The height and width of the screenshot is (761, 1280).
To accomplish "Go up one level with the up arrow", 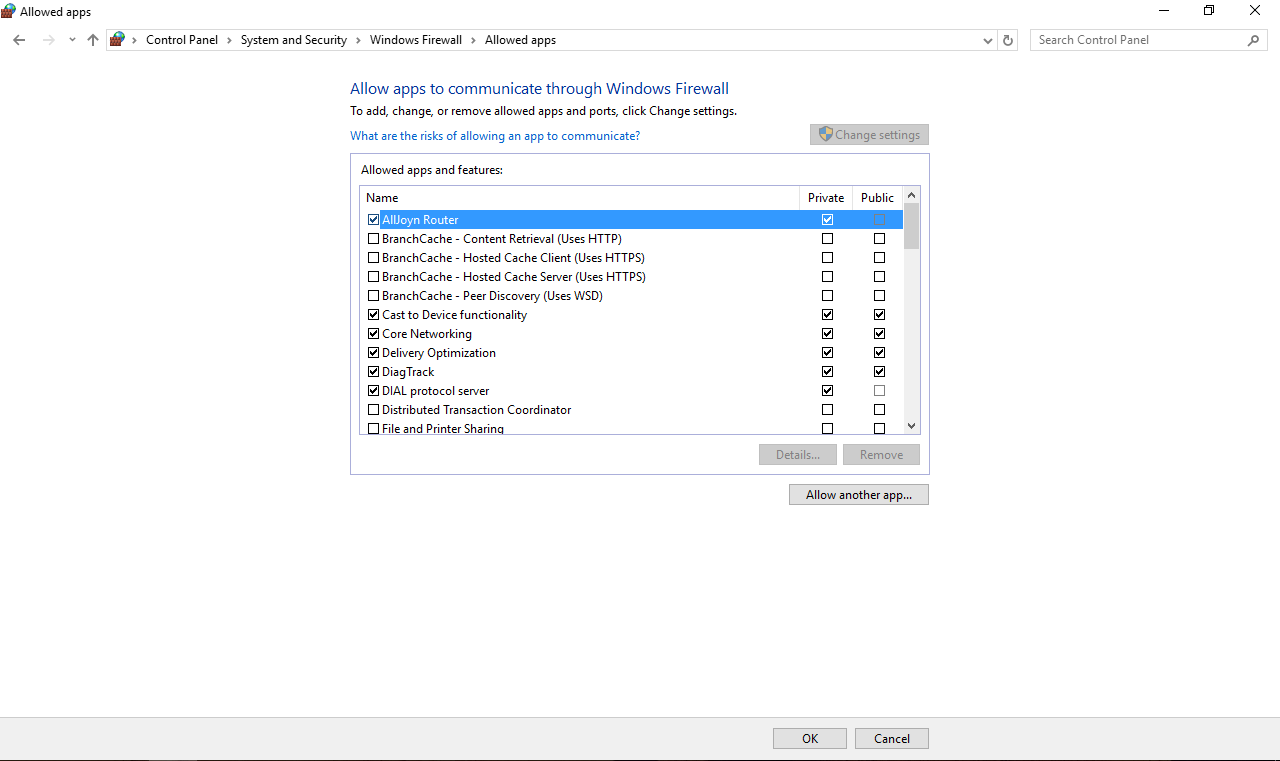I will pyautogui.click(x=92, y=40).
